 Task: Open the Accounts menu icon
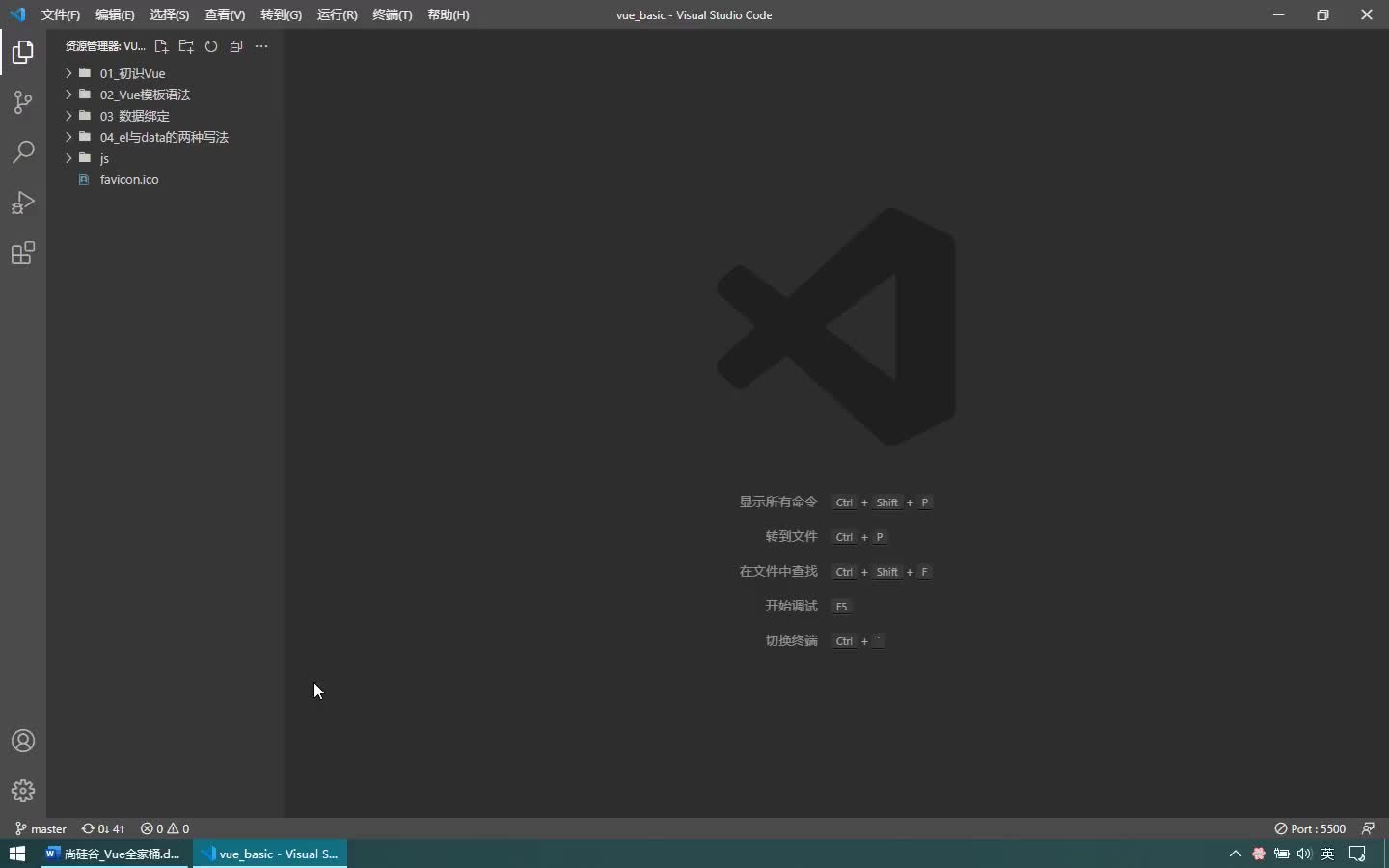click(x=23, y=741)
